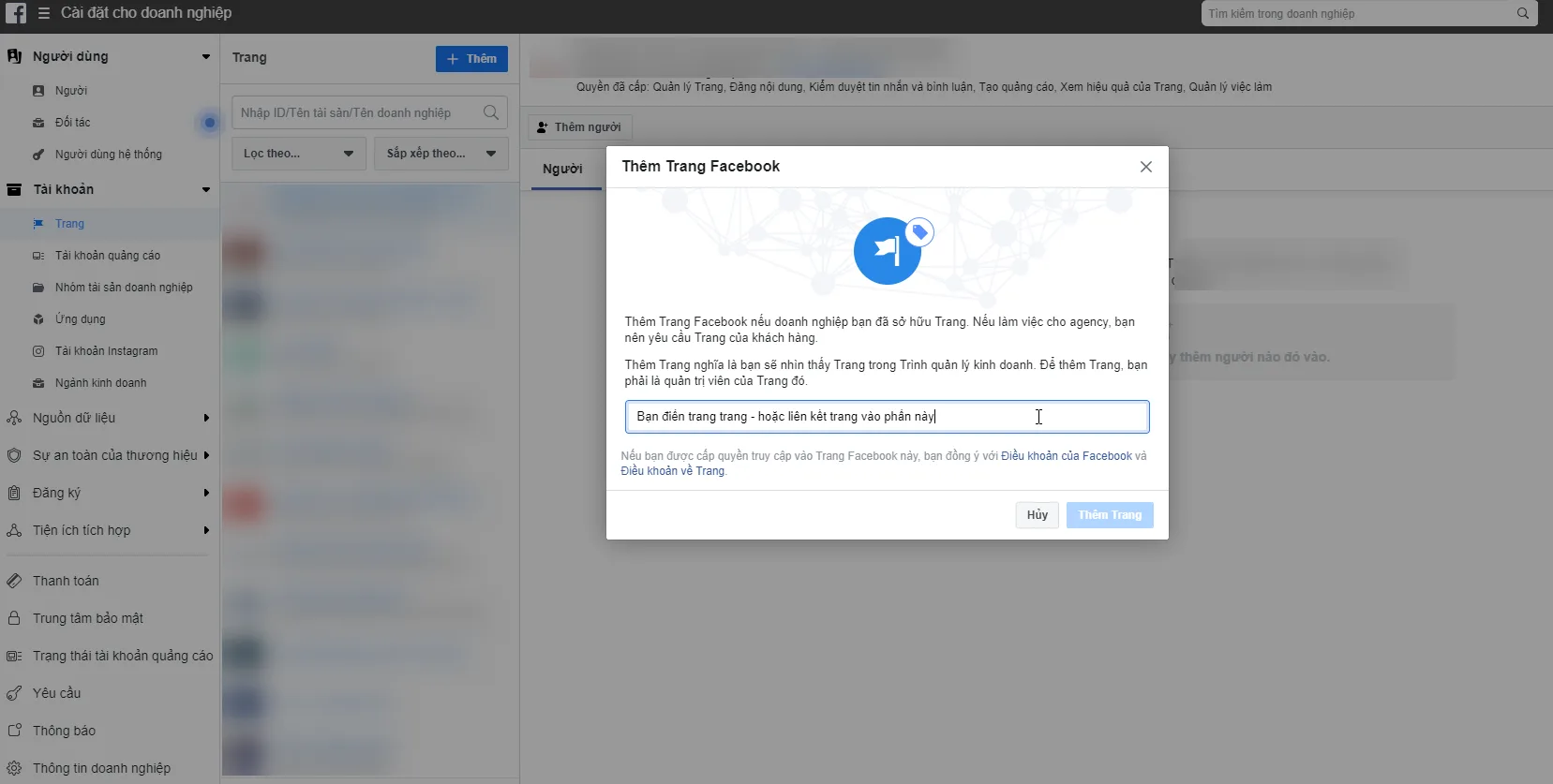This screenshot has height=784, width=1553.
Task: Open Điều khoản về Trang link
Action: click(x=672, y=471)
